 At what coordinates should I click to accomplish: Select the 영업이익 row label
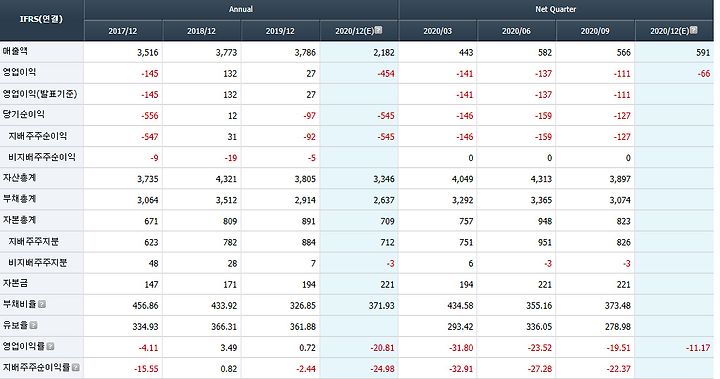[x=19, y=72]
